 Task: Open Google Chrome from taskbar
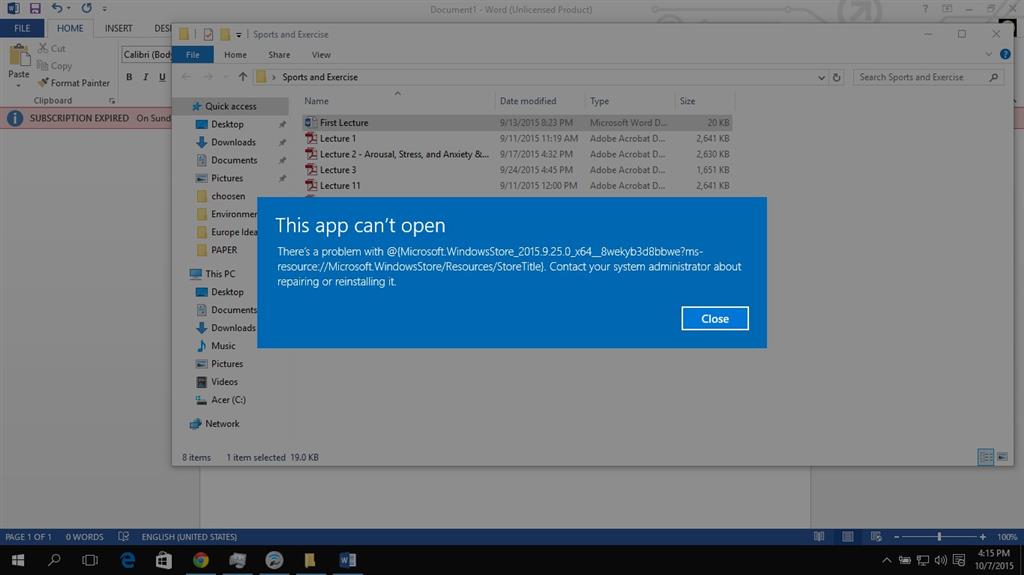pyautogui.click(x=200, y=560)
